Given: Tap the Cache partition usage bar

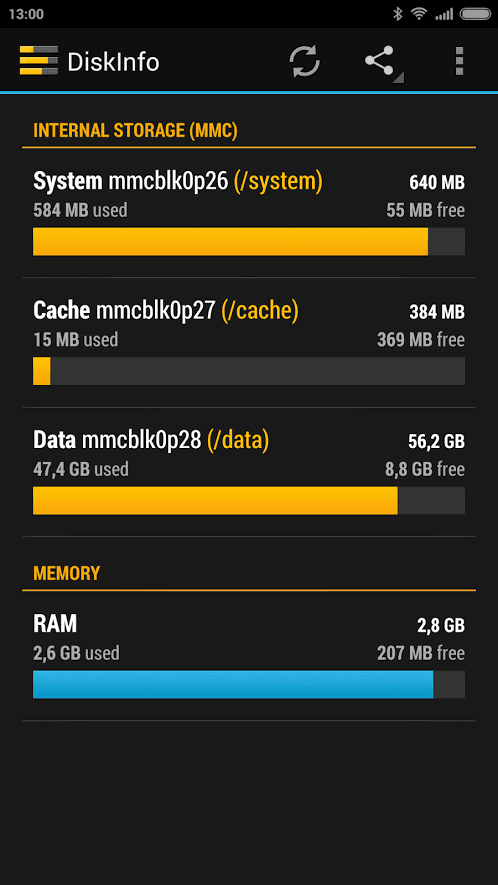Looking at the screenshot, I should click(249, 371).
